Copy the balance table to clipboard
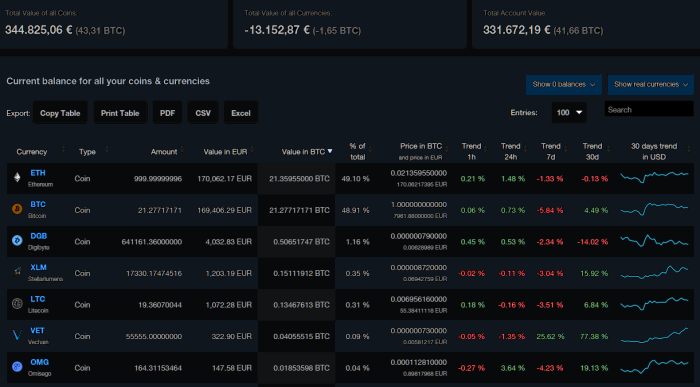Viewport: 700px width, 387px height. coord(60,113)
